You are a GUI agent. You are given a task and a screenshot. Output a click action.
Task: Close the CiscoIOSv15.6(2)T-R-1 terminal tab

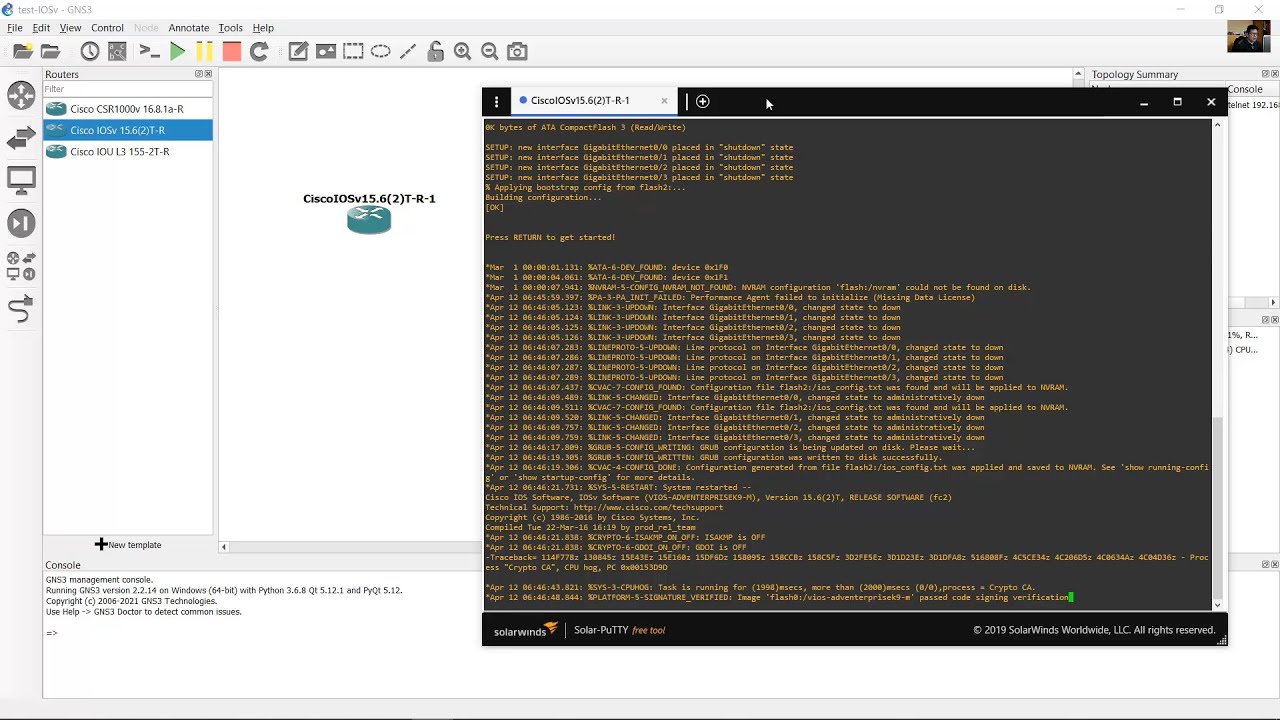coord(664,101)
